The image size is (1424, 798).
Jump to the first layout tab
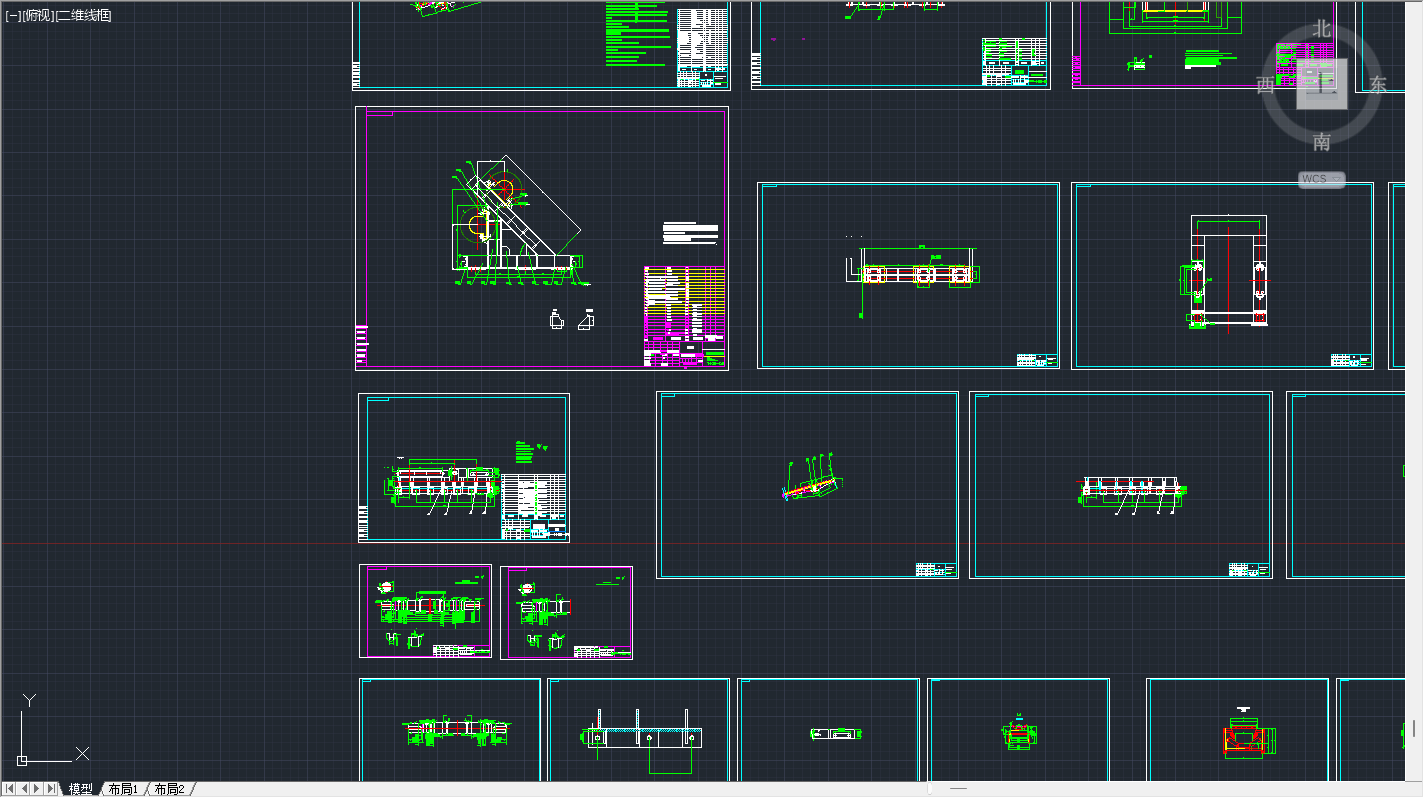[10, 789]
